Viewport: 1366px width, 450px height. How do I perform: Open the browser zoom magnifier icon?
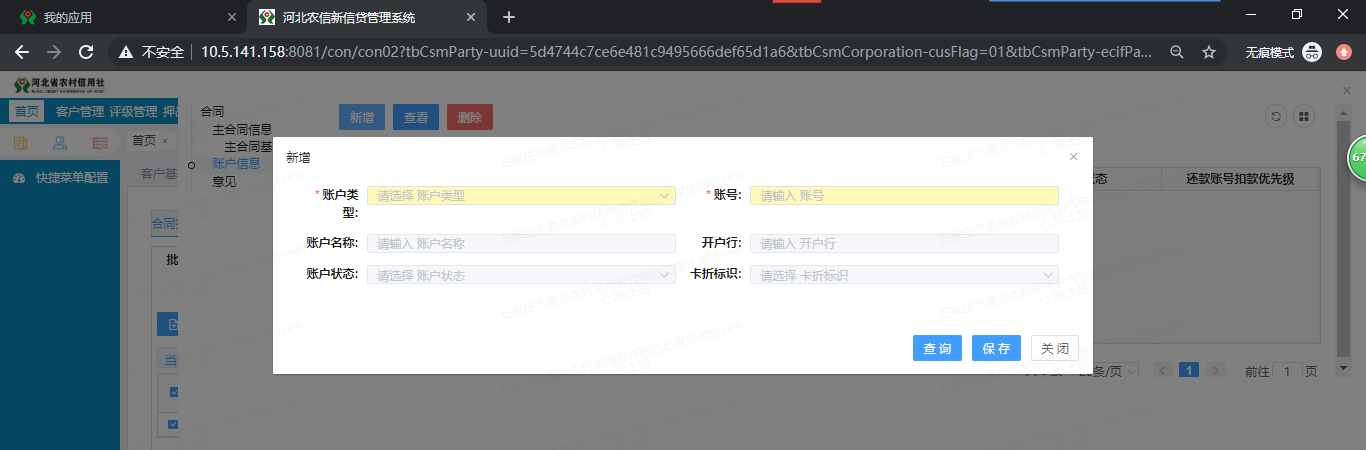[1177, 52]
